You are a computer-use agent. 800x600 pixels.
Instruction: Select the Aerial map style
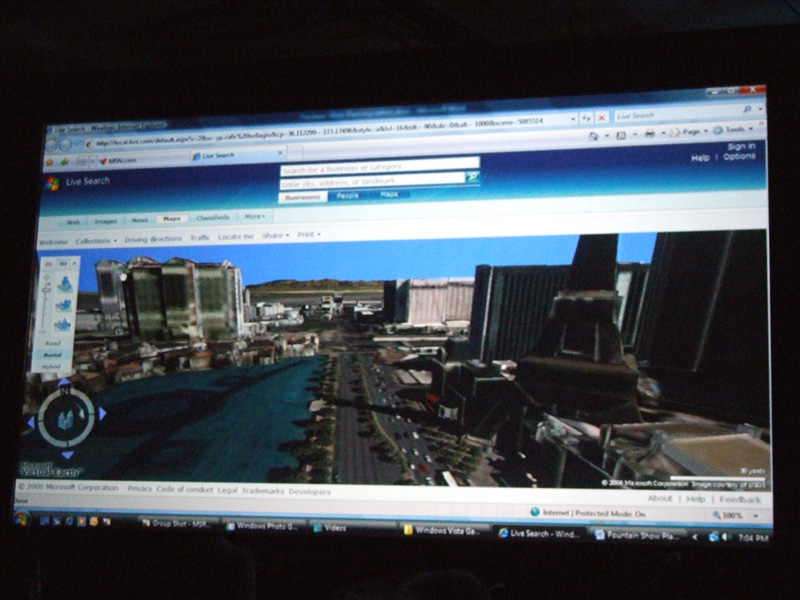[x=52, y=355]
